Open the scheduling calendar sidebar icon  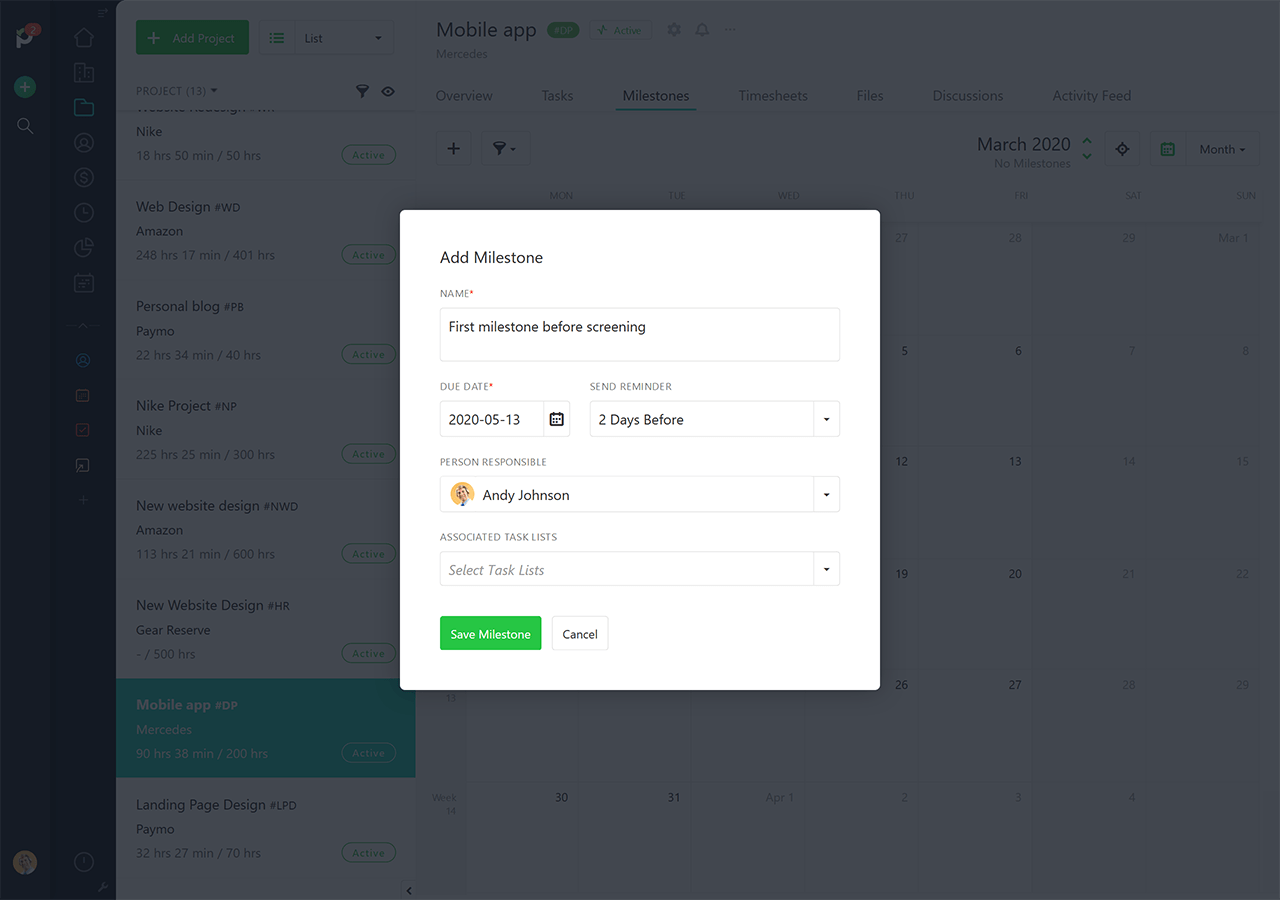[x=84, y=283]
